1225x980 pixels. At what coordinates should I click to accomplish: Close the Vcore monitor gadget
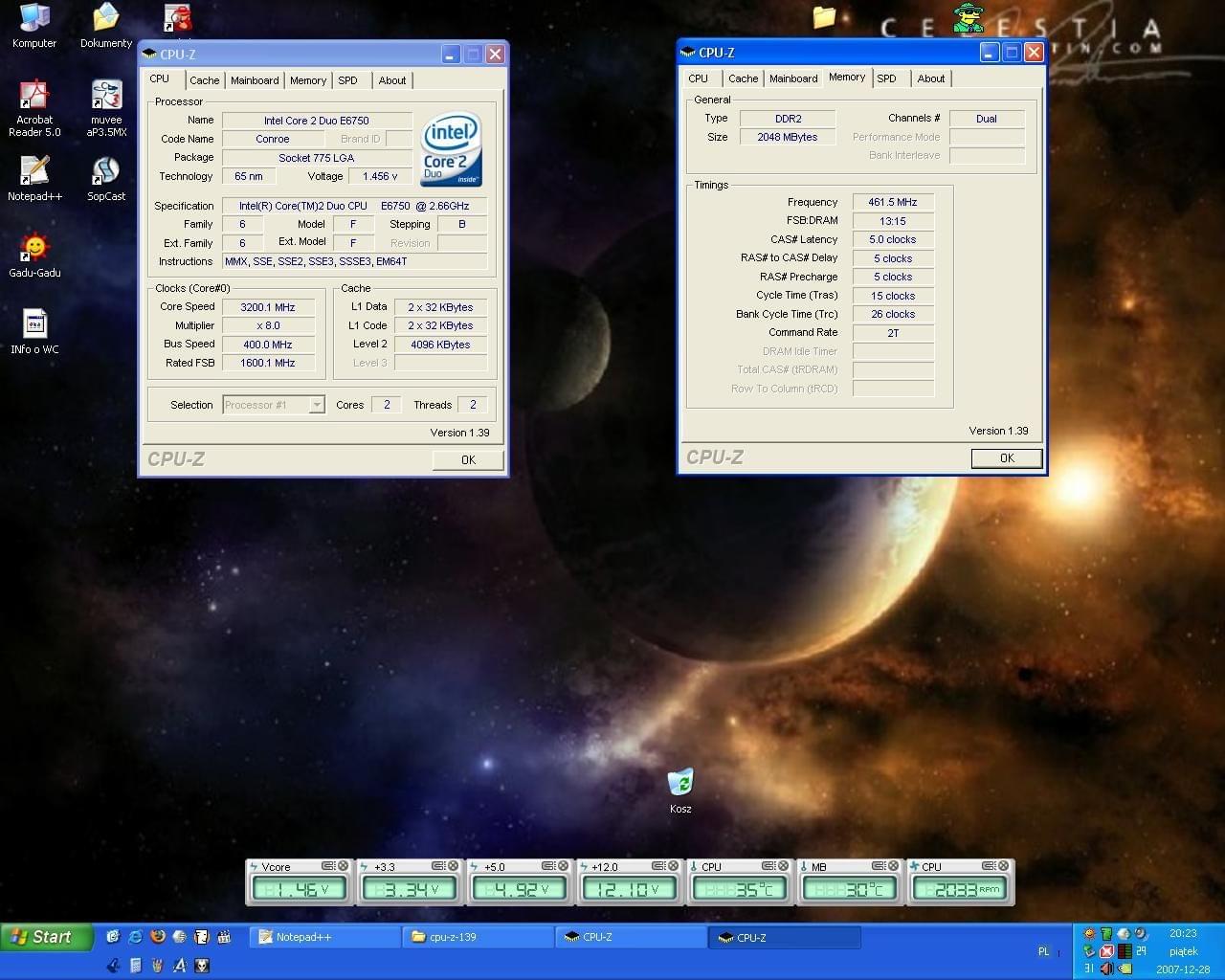point(342,866)
